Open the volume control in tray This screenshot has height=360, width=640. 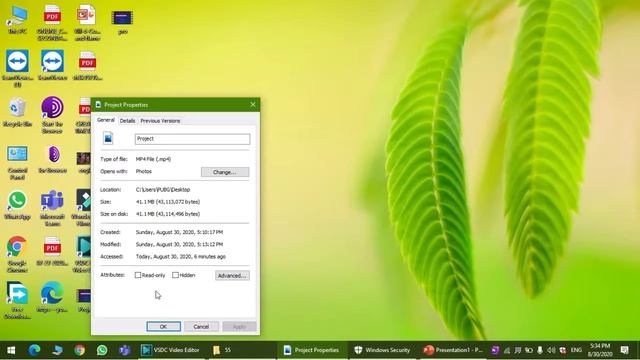point(551,350)
